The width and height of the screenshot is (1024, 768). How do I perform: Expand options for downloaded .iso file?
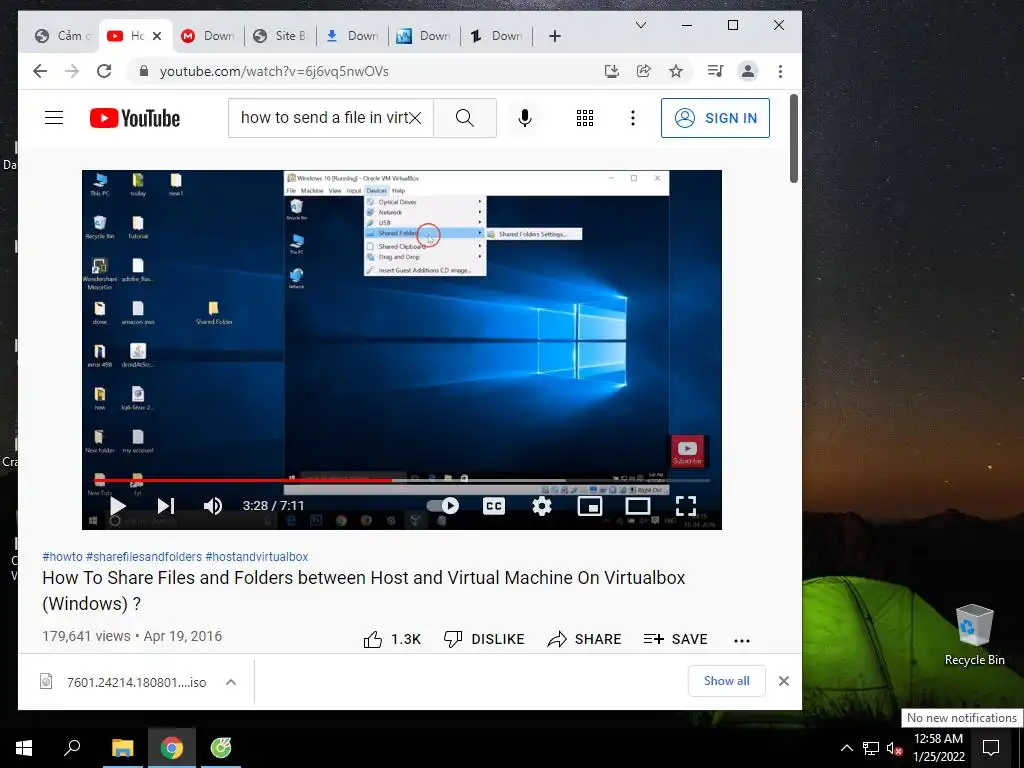click(x=231, y=682)
